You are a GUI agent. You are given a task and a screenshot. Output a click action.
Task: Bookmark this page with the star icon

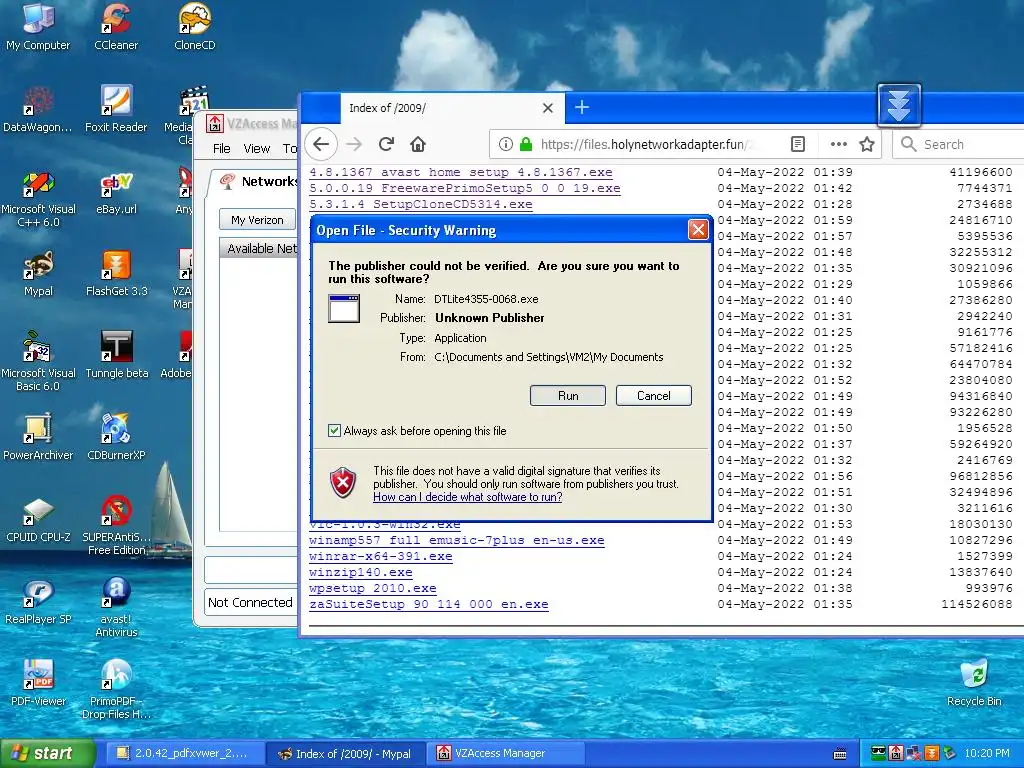(x=867, y=144)
